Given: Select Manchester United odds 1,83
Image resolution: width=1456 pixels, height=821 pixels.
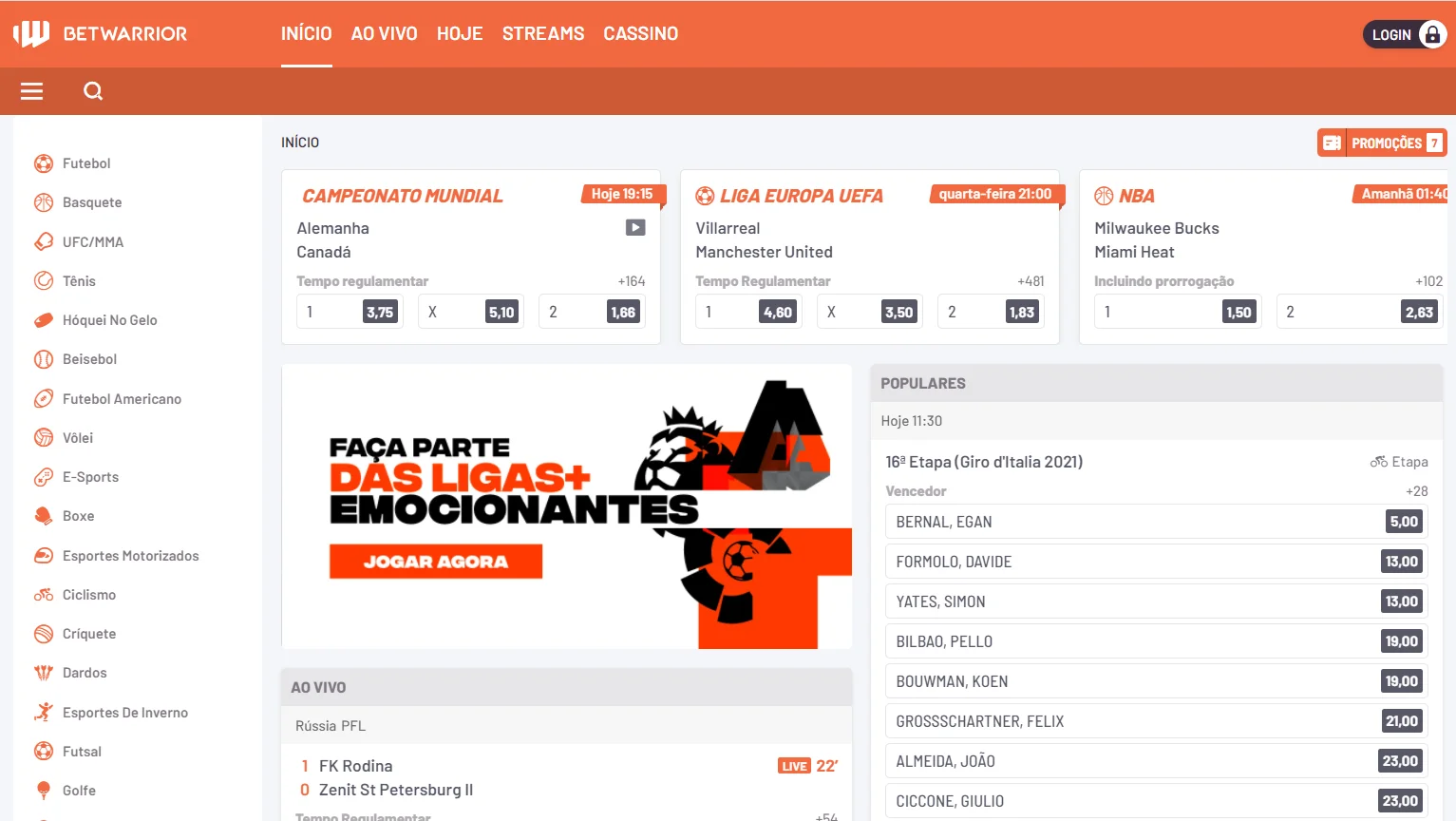Looking at the screenshot, I should point(991,312).
